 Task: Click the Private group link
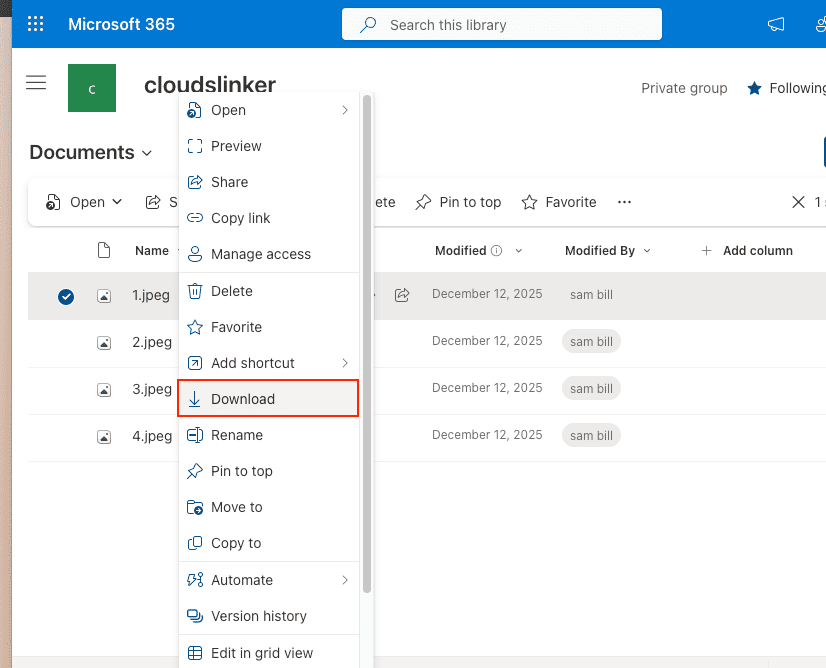point(684,88)
